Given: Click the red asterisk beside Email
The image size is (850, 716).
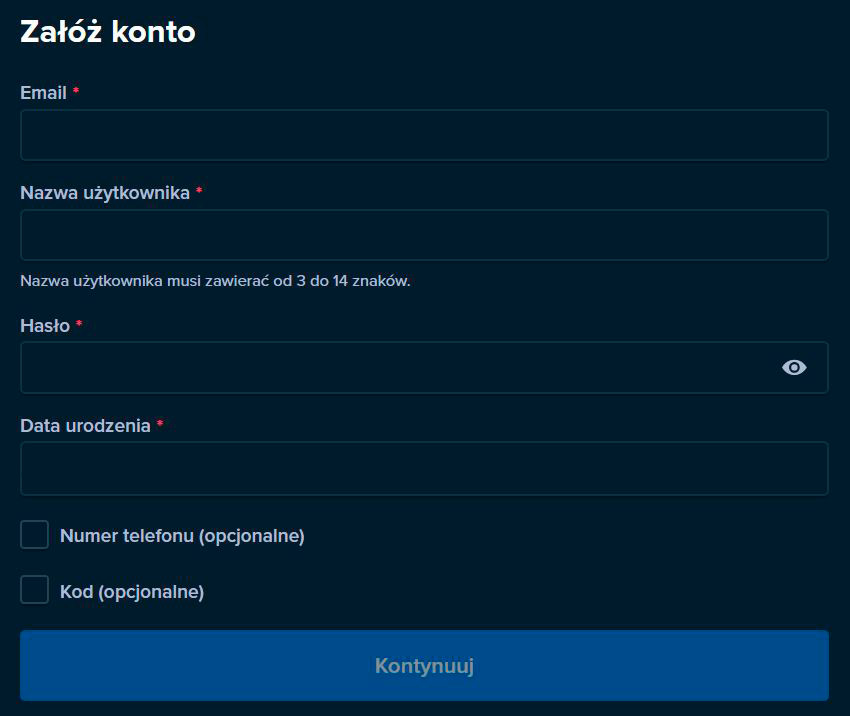Looking at the screenshot, I should (x=76, y=90).
